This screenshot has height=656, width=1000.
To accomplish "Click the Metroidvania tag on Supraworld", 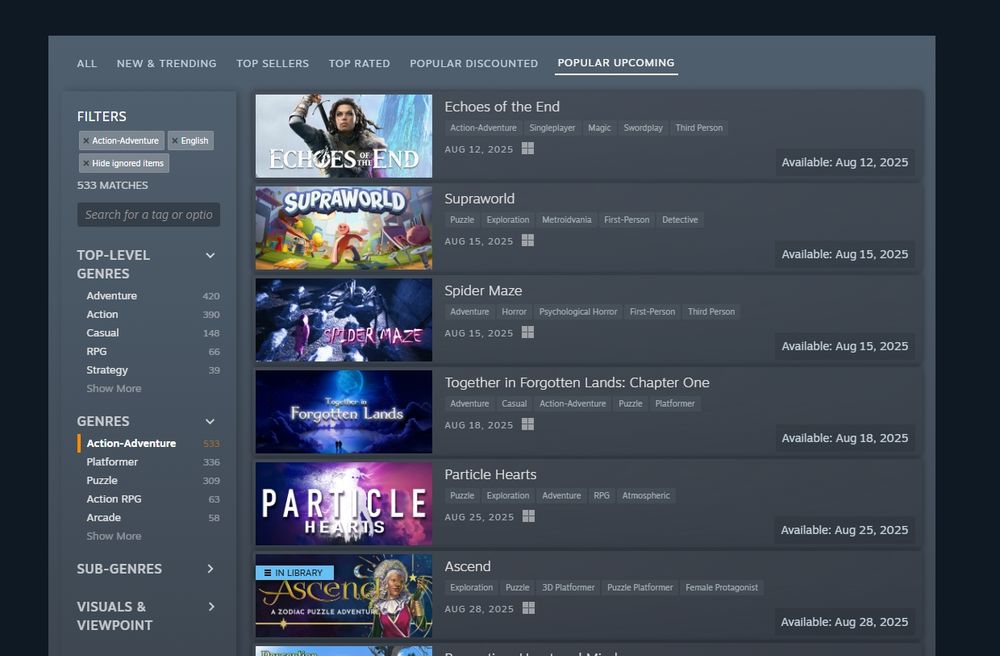I will pyautogui.click(x=566, y=219).
